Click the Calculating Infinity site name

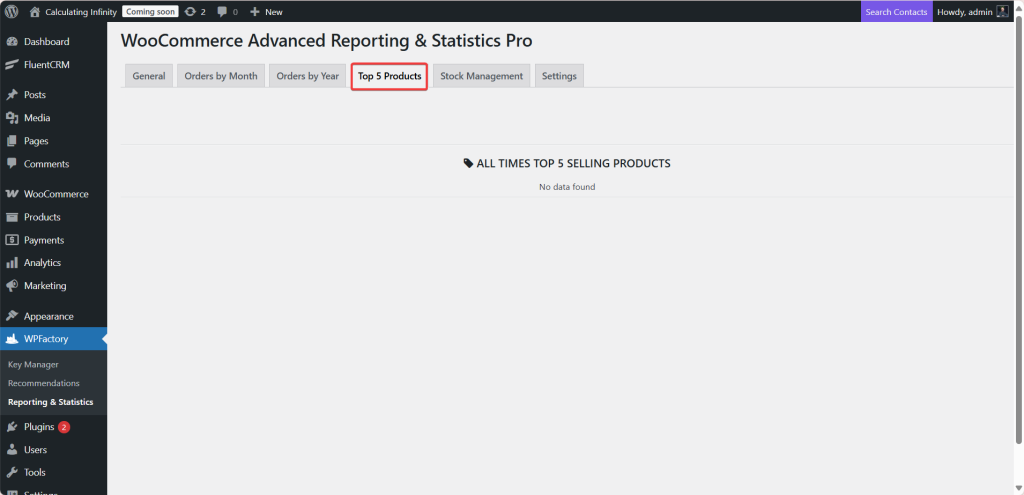tap(81, 12)
